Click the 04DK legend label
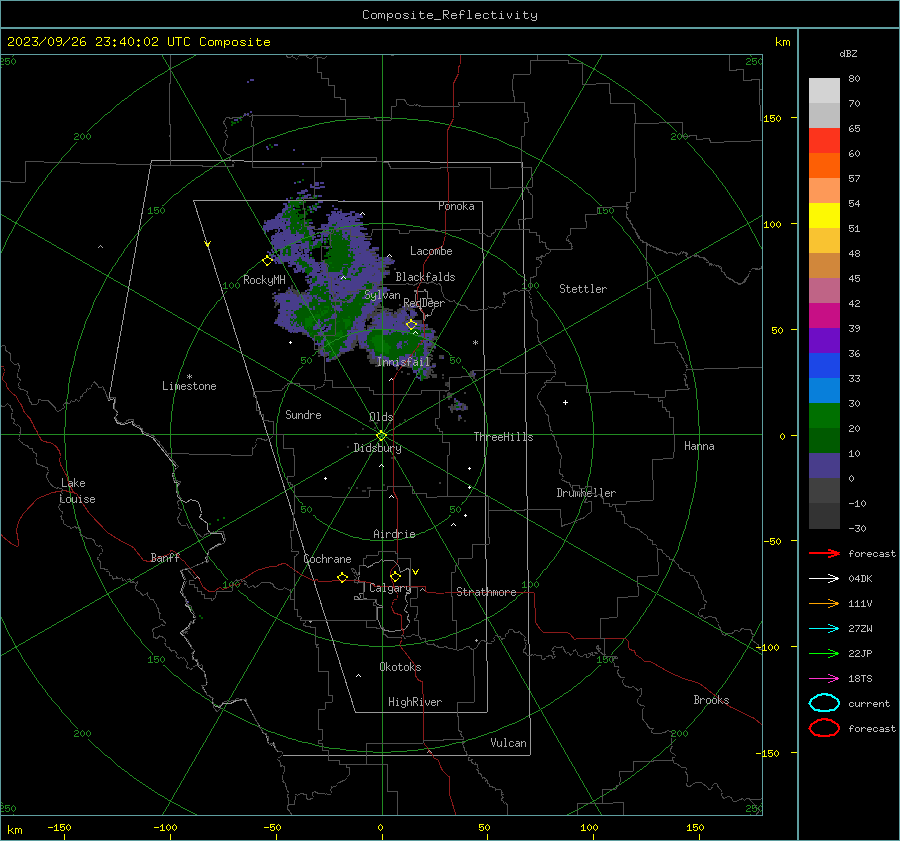 860,579
